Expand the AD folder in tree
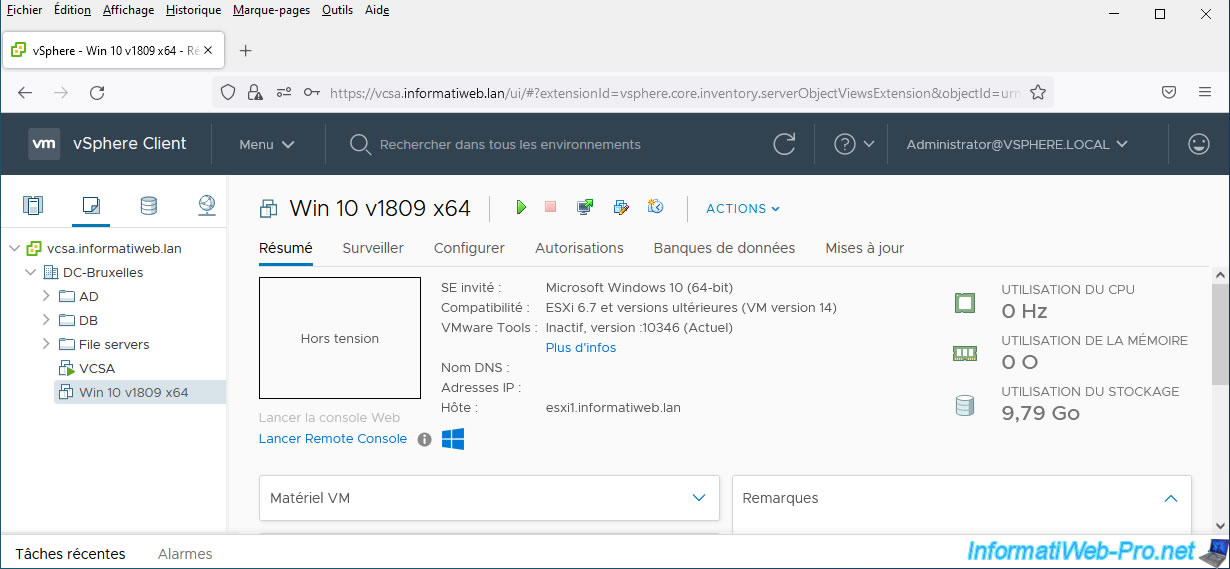 click(46, 296)
